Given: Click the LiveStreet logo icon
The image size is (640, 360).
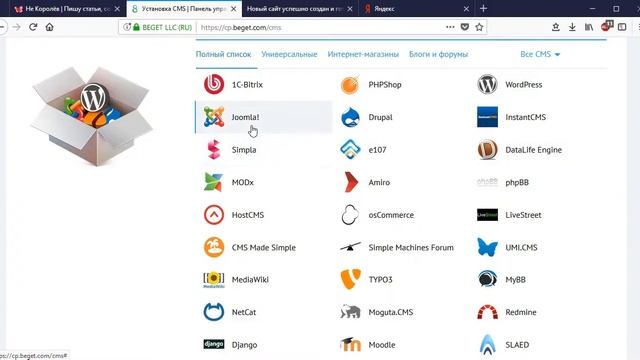Looking at the screenshot, I should tap(487, 215).
